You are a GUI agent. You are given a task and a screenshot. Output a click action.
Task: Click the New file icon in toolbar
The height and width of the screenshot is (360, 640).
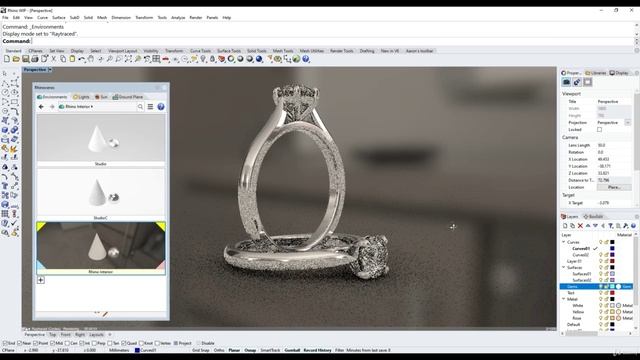click(7, 59)
